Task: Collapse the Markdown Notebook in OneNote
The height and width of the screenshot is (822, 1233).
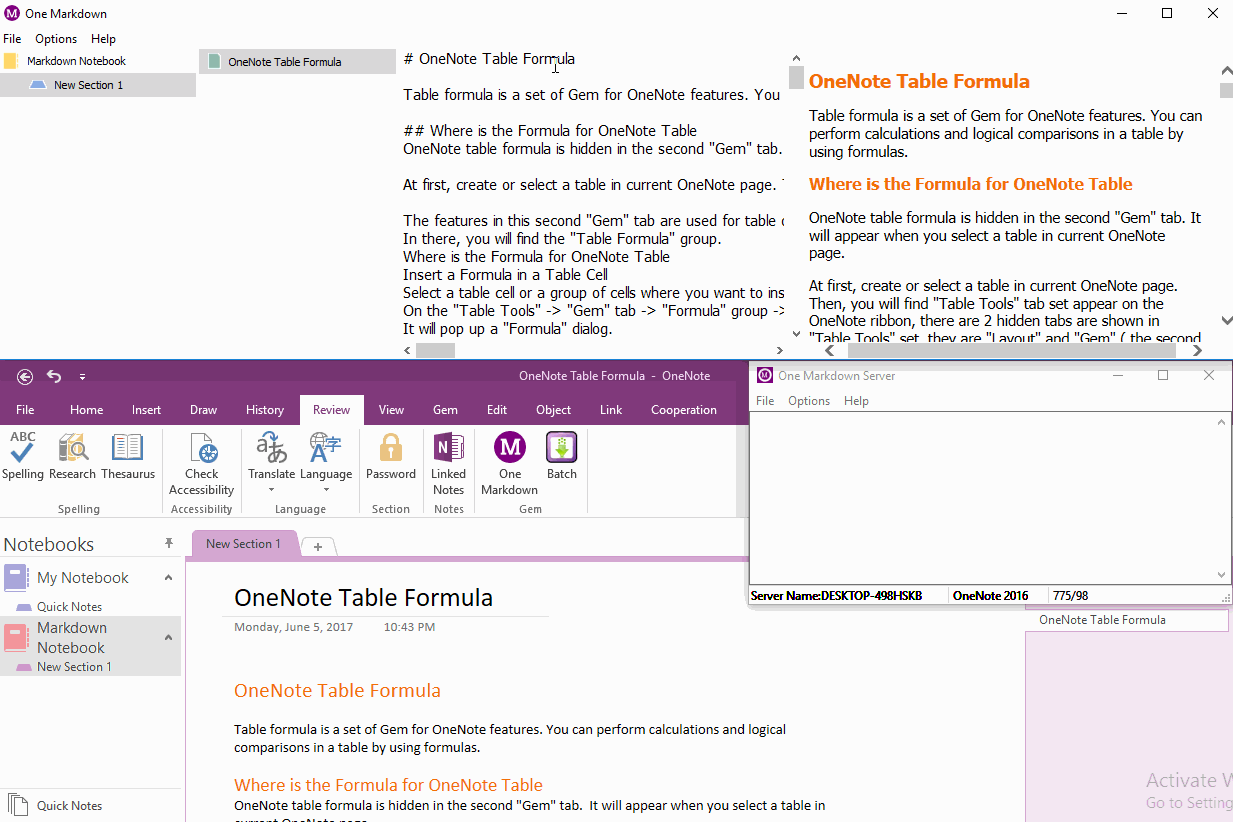Action: tap(168, 637)
